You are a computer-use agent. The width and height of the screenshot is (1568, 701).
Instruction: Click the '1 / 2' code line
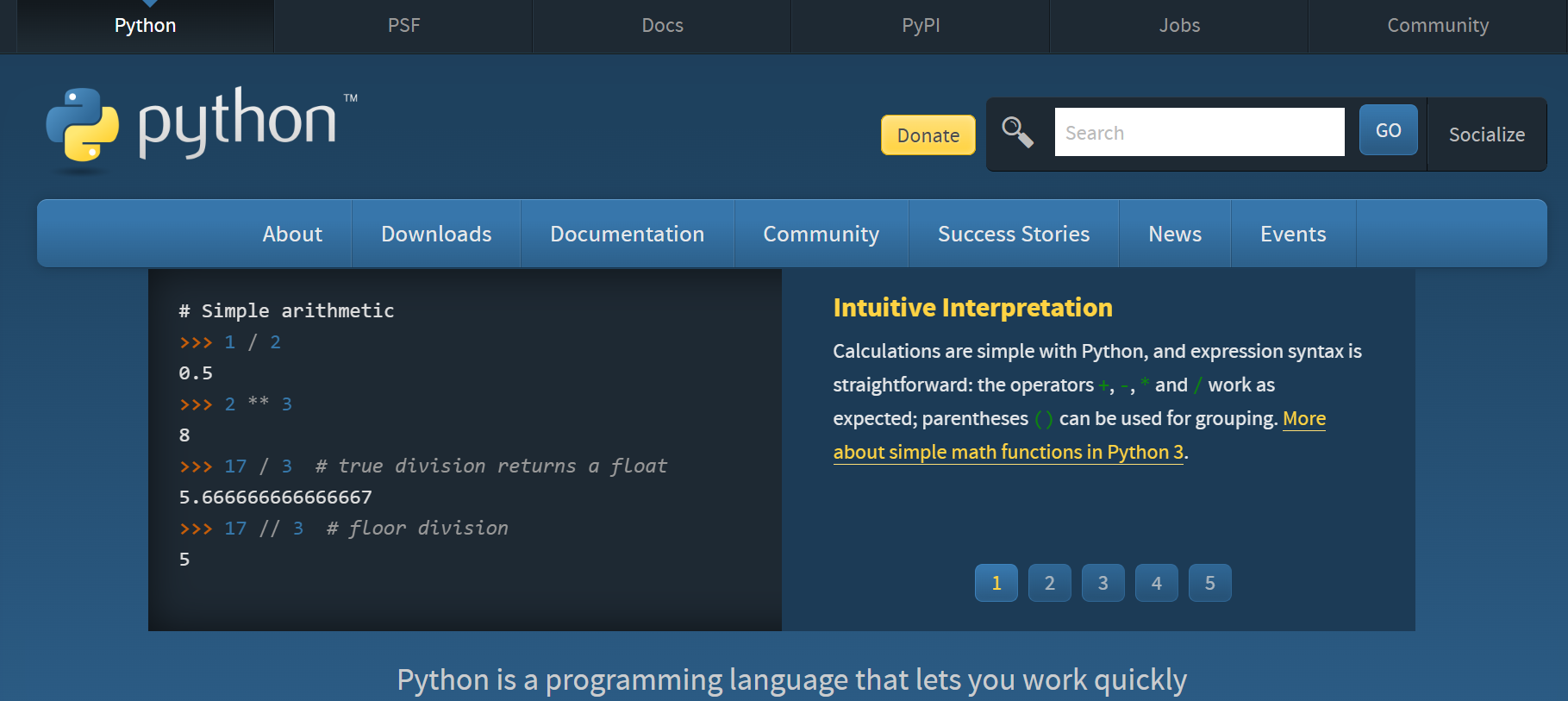pyautogui.click(x=230, y=341)
